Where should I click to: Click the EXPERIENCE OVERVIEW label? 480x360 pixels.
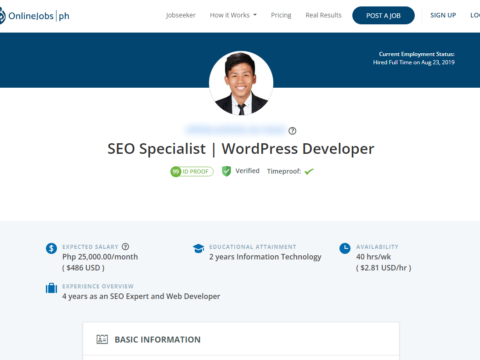(x=98, y=286)
